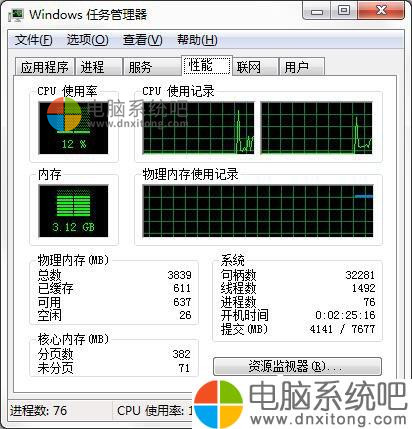Select the 性能 tab

click(x=207, y=66)
